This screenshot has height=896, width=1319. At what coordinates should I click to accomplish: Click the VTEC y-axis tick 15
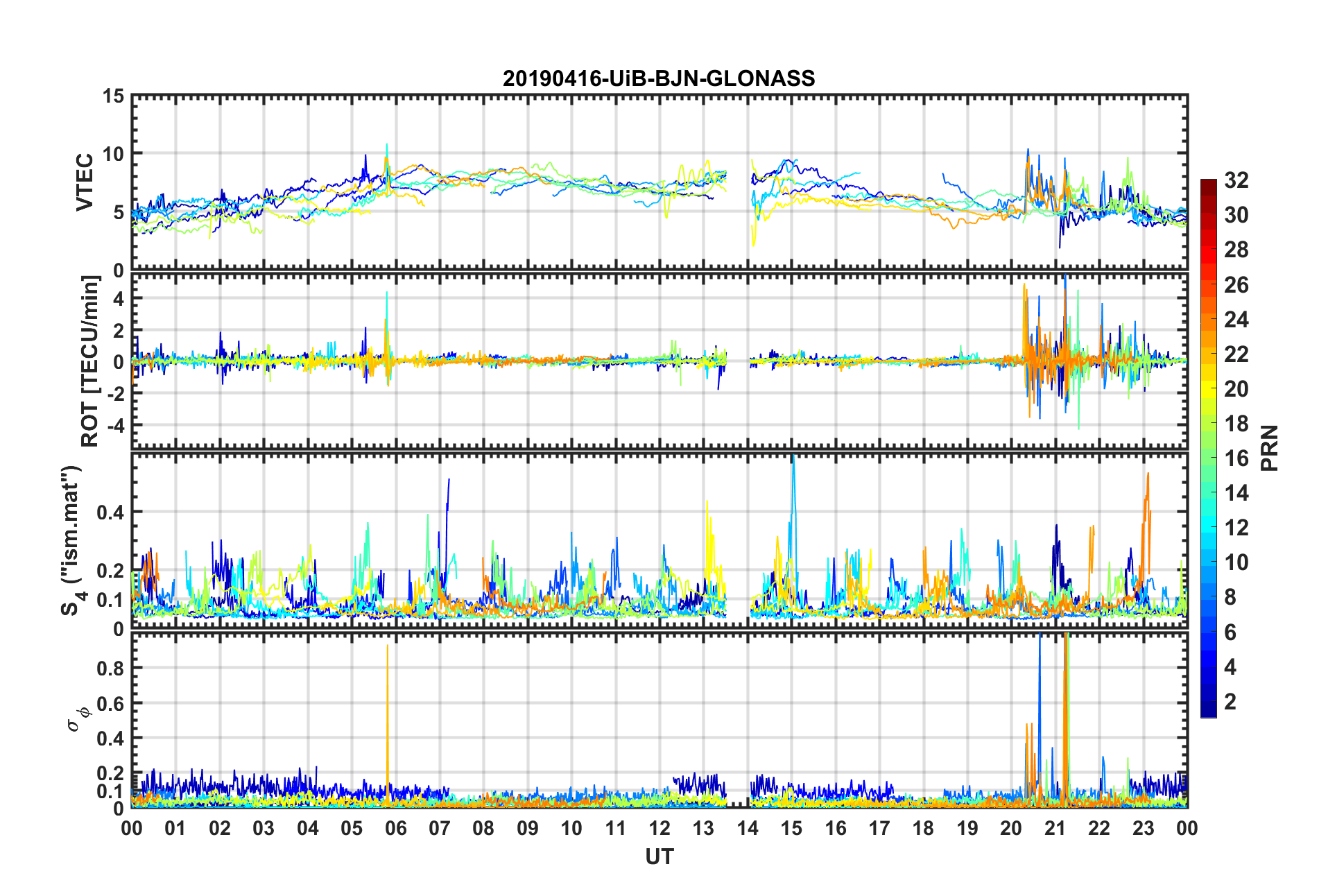114,96
